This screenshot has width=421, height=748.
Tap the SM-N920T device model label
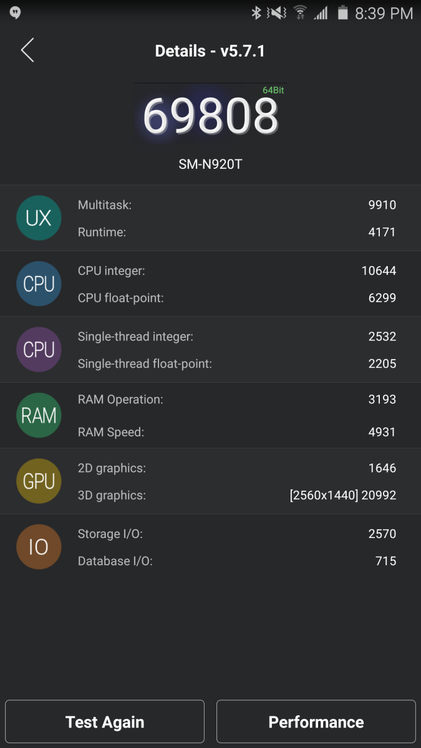click(210, 165)
